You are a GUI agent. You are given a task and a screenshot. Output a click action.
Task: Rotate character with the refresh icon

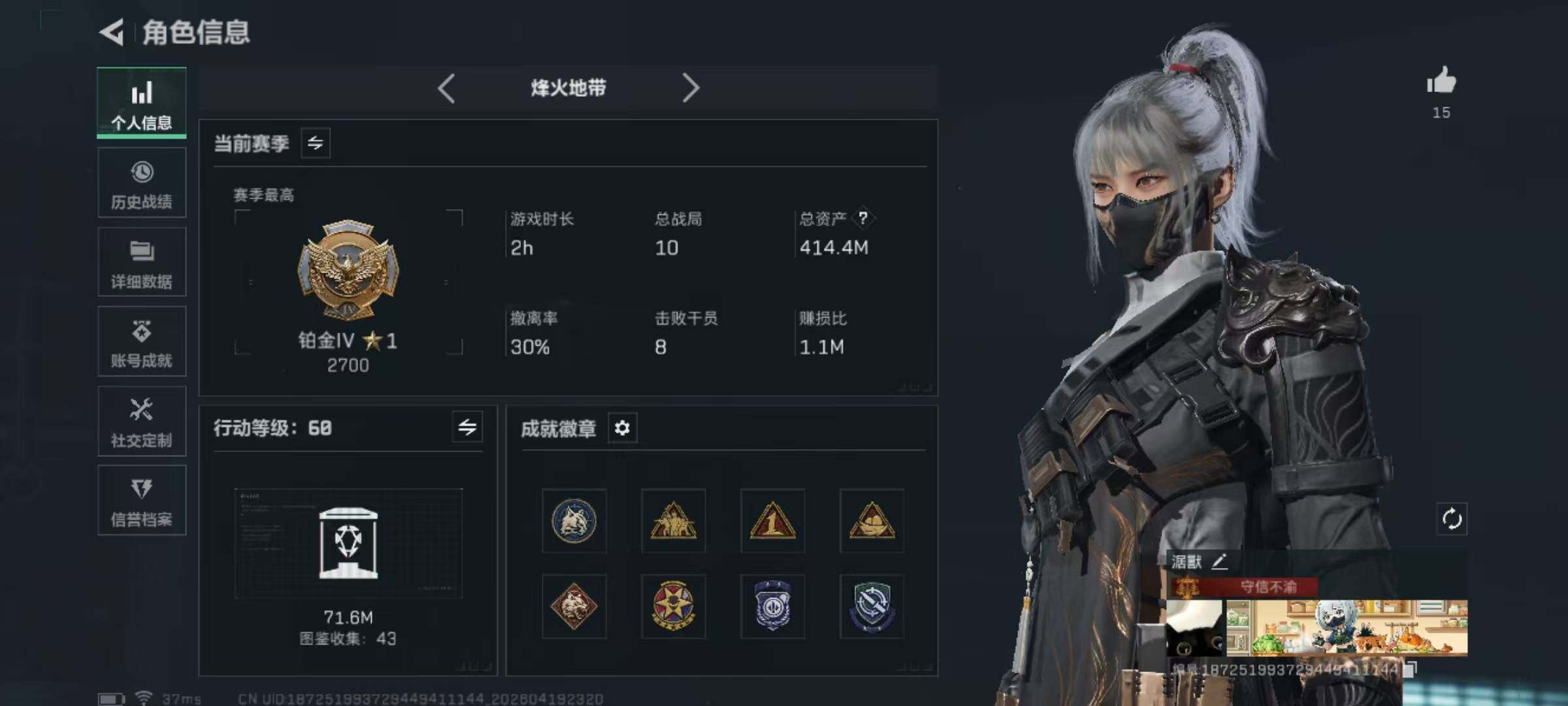(1452, 519)
